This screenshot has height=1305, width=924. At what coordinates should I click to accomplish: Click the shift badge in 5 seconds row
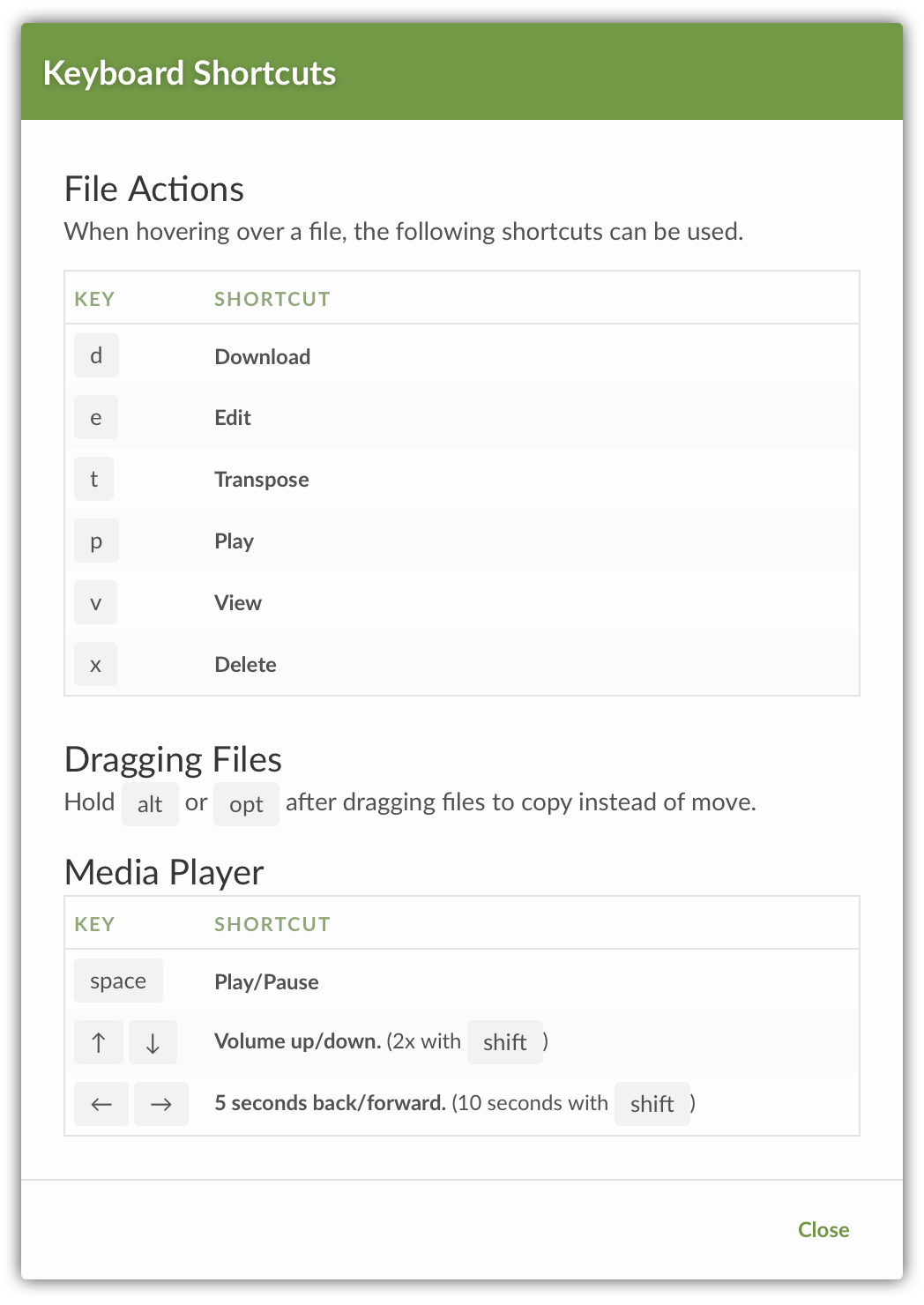point(652,1104)
